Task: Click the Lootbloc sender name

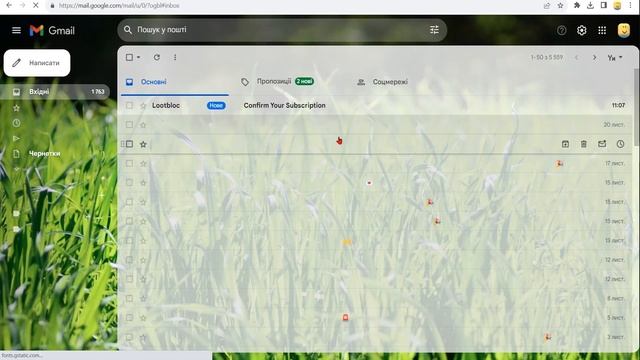Action: [x=166, y=105]
